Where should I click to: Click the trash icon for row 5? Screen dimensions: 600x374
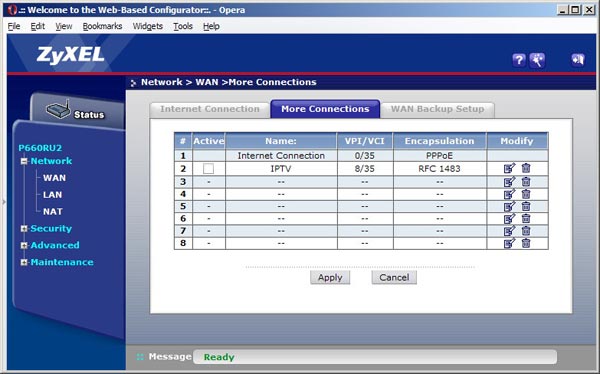[x=526, y=206]
